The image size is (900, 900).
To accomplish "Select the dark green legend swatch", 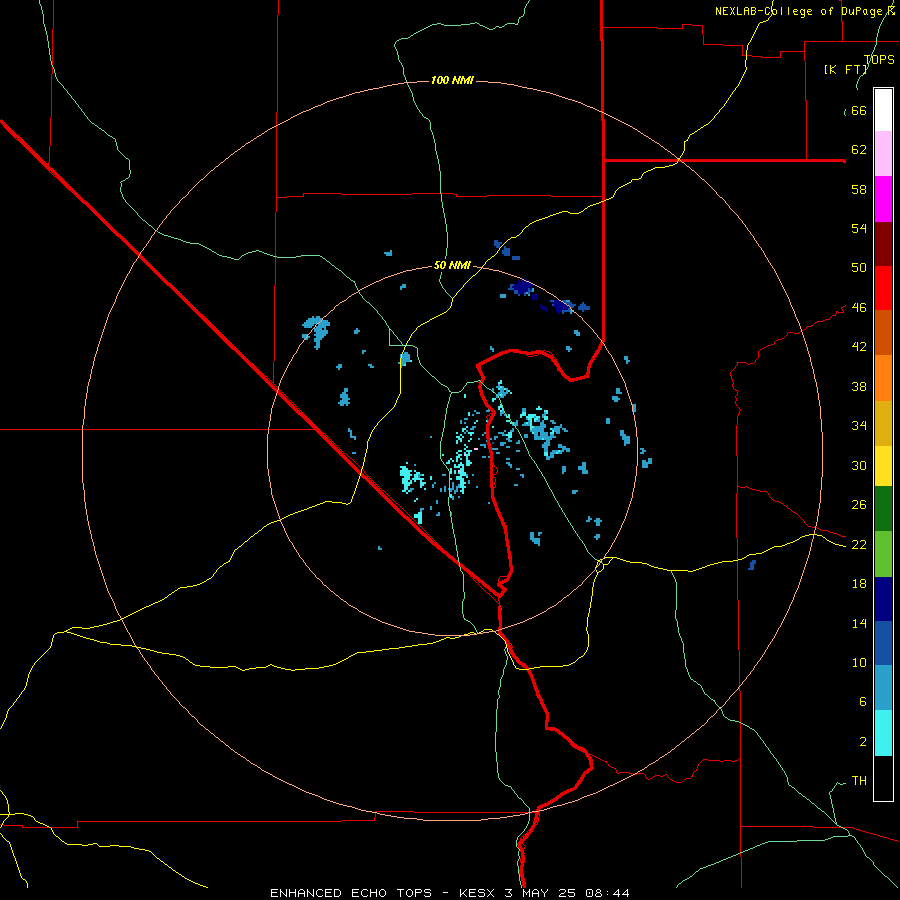I will [883, 509].
